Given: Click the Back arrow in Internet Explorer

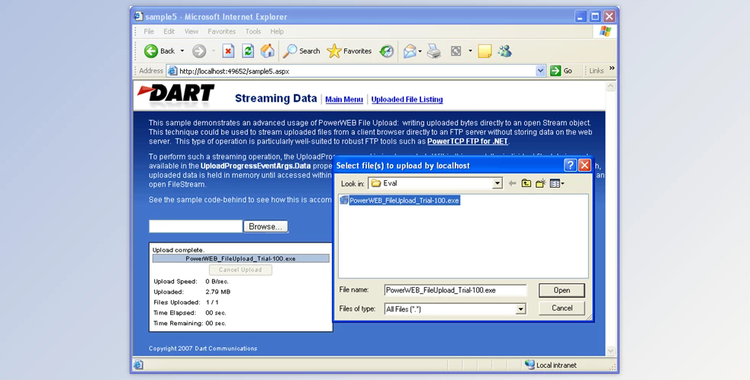Looking at the screenshot, I should tap(151, 51).
